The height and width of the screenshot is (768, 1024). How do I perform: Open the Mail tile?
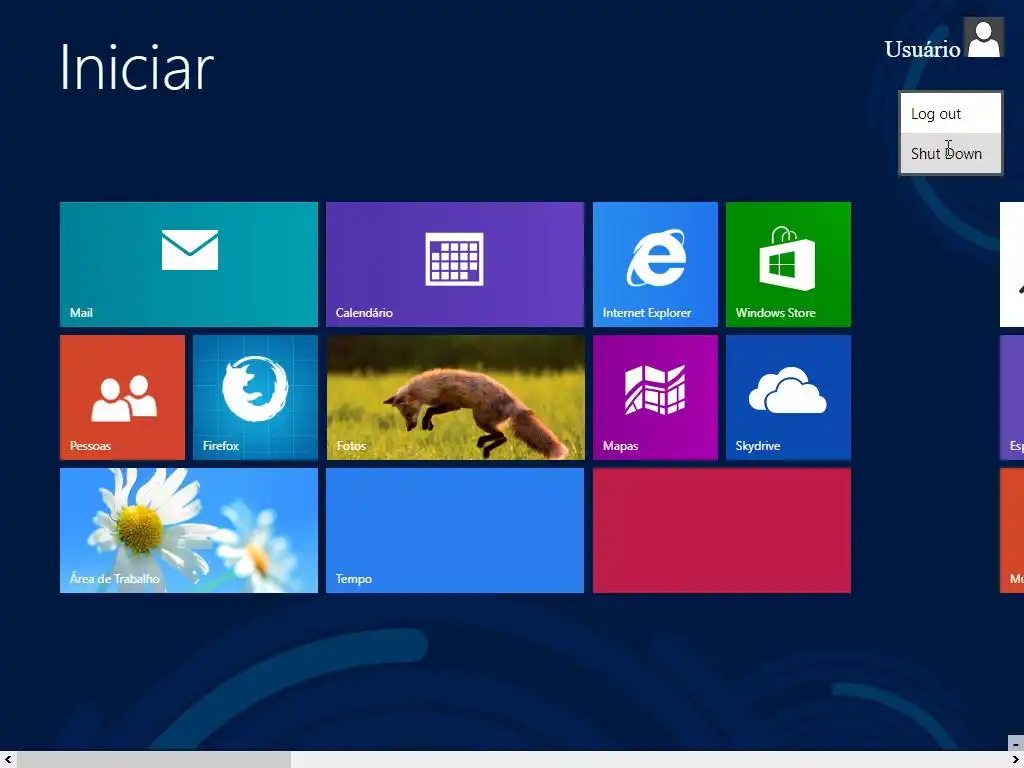point(189,264)
